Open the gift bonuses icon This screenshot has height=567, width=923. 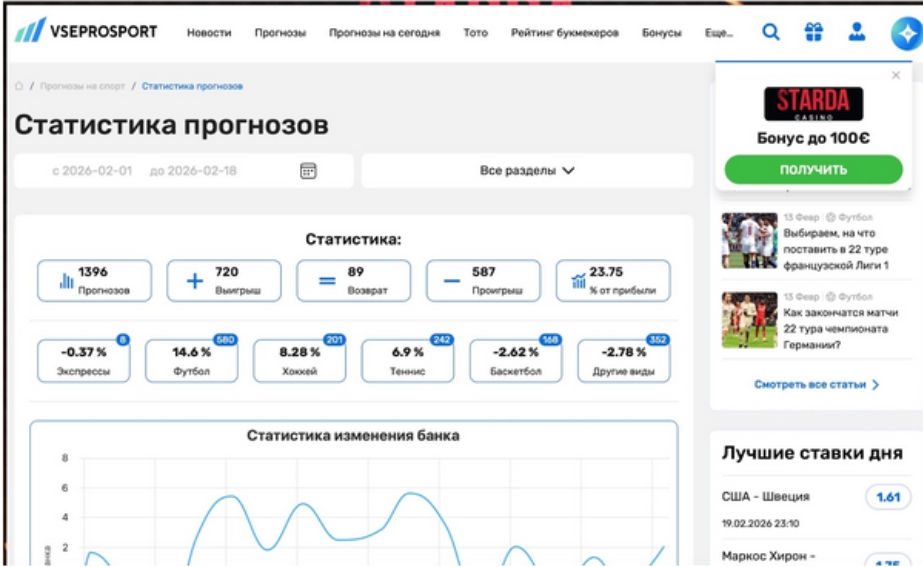pyautogui.click(x=814, y=32)
